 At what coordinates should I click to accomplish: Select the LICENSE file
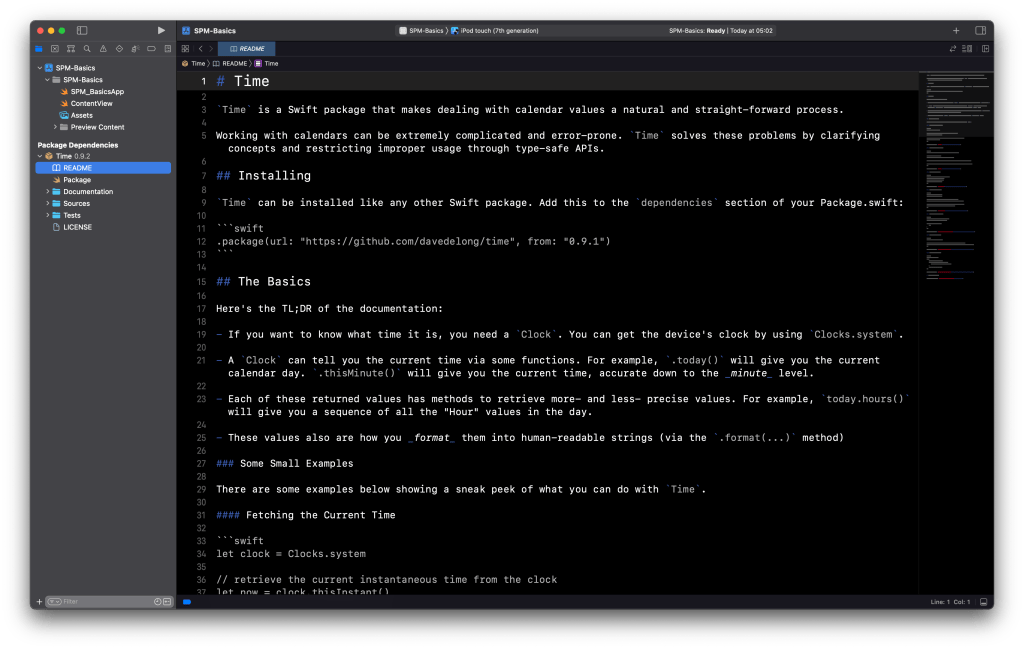77,227
